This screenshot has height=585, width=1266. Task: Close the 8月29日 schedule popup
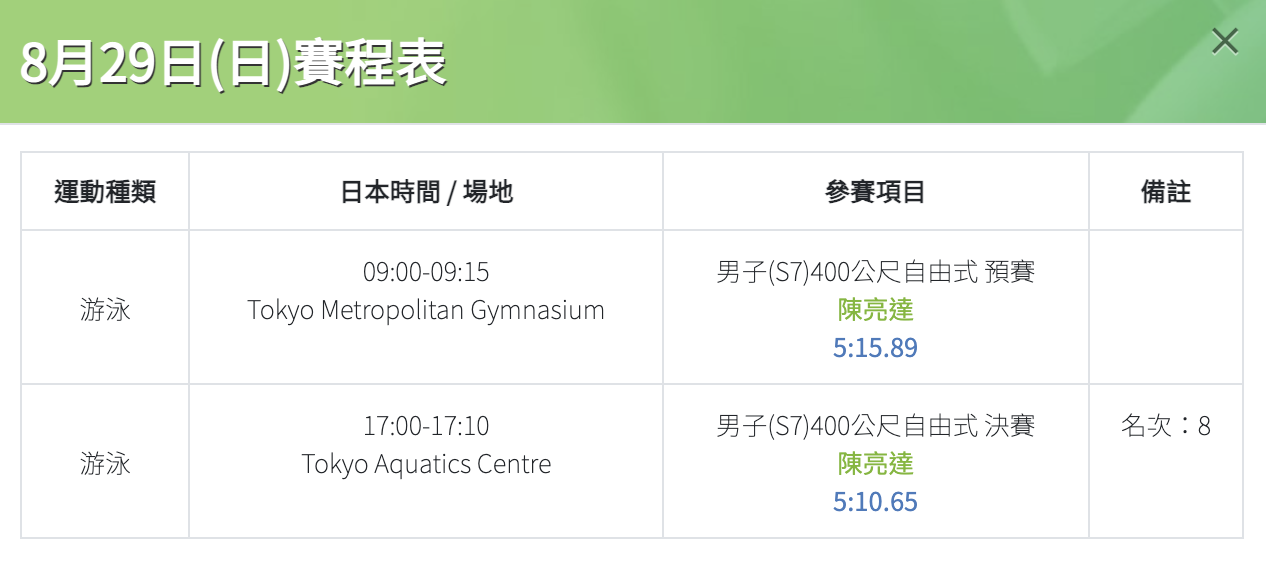pyautogui.click(x=1225, y=41)
